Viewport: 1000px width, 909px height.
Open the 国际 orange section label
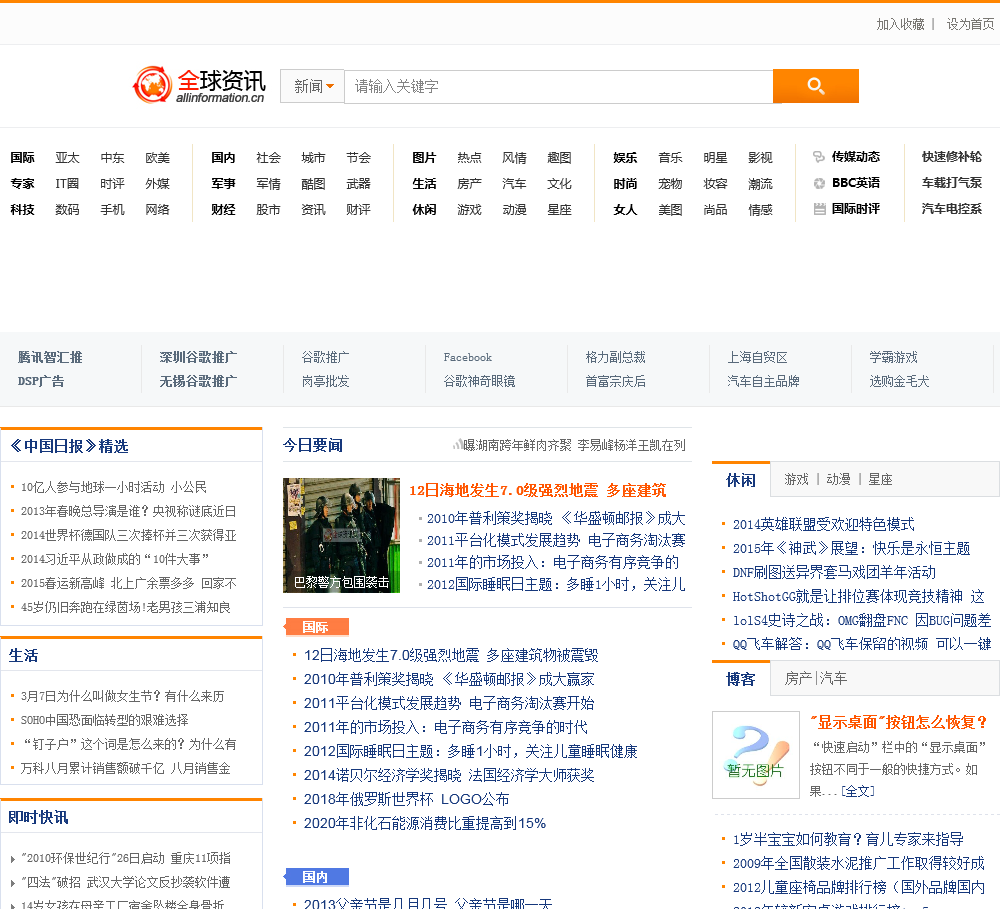pos(316,627)
